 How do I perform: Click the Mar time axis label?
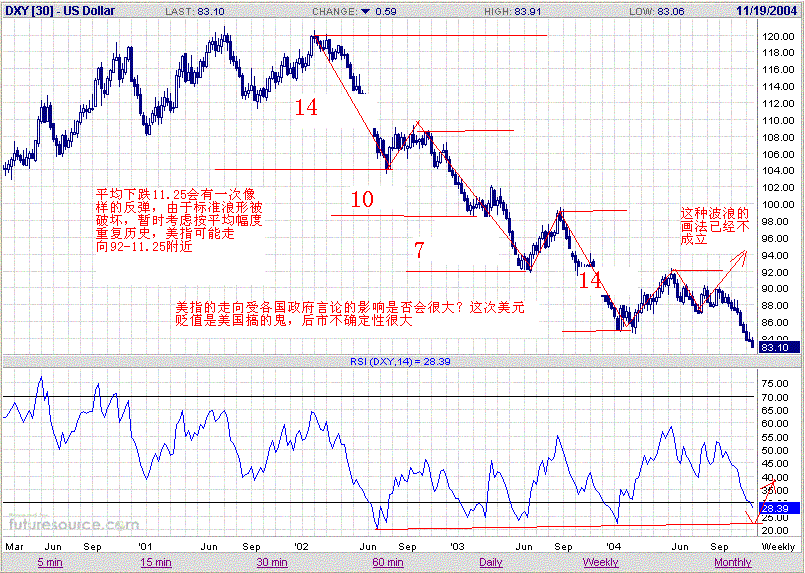(x=14, y=546)
